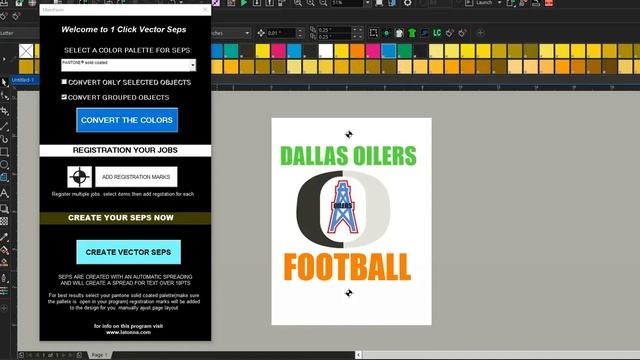Open the zoom level dropdown
Image resolution: width=640 pixels, height=360 pixels.
[367, 3]
